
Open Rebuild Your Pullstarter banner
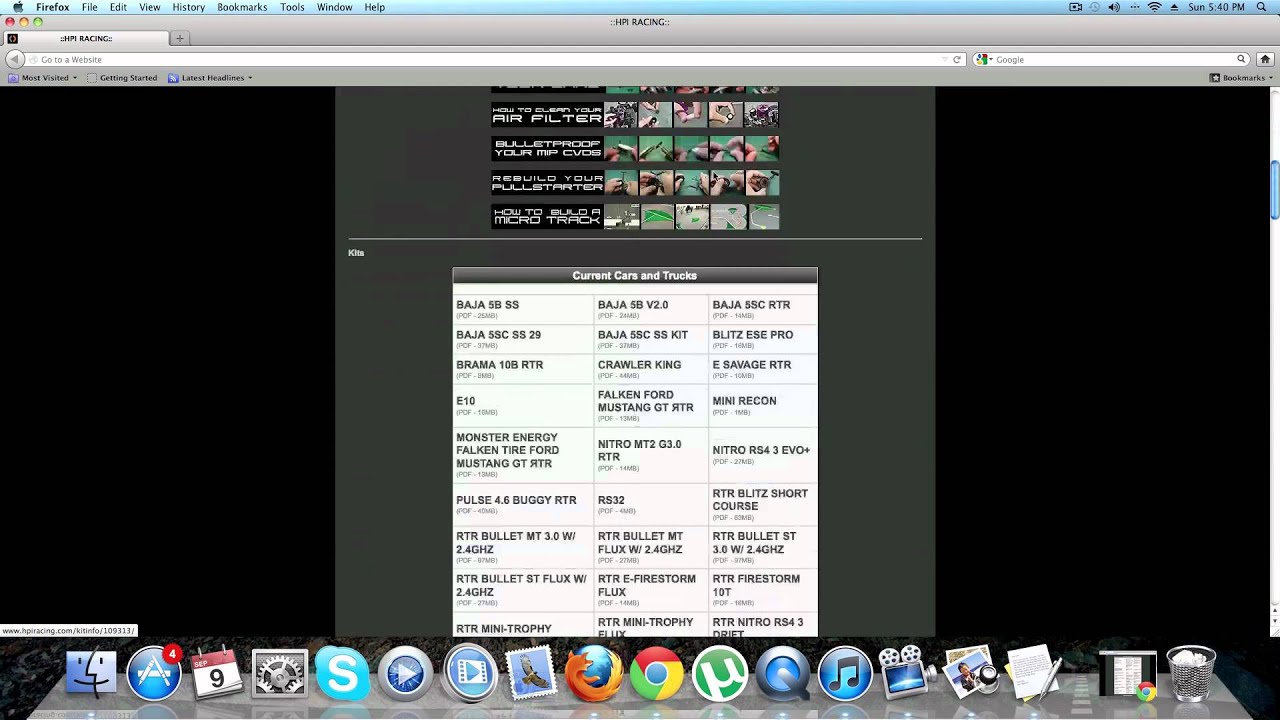tap(635, 183)
